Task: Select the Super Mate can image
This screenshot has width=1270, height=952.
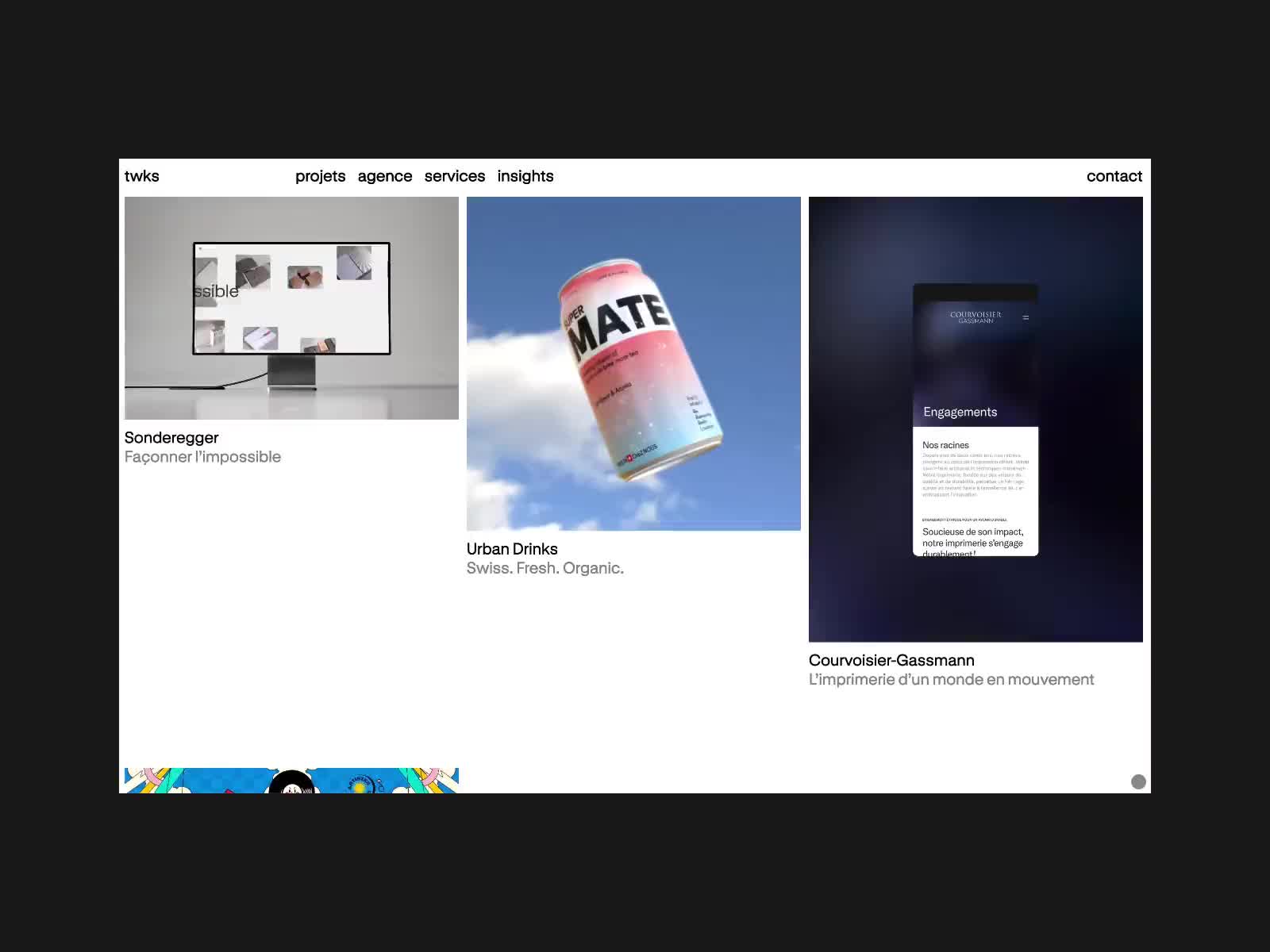Action: (633, 363)
